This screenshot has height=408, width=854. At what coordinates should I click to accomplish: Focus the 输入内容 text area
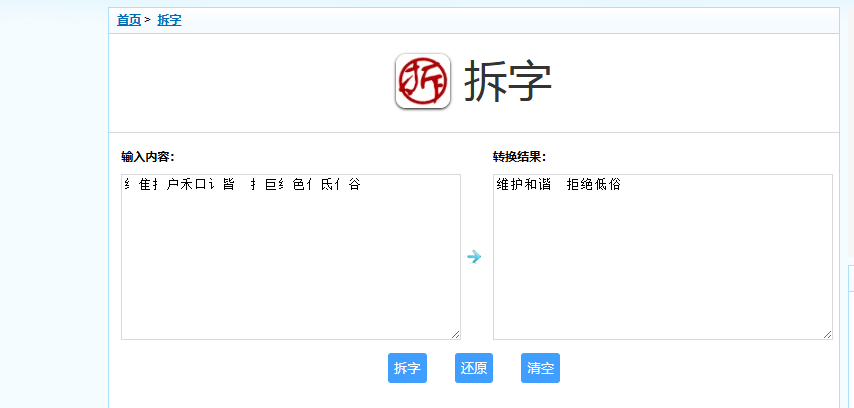click(290, 270)
